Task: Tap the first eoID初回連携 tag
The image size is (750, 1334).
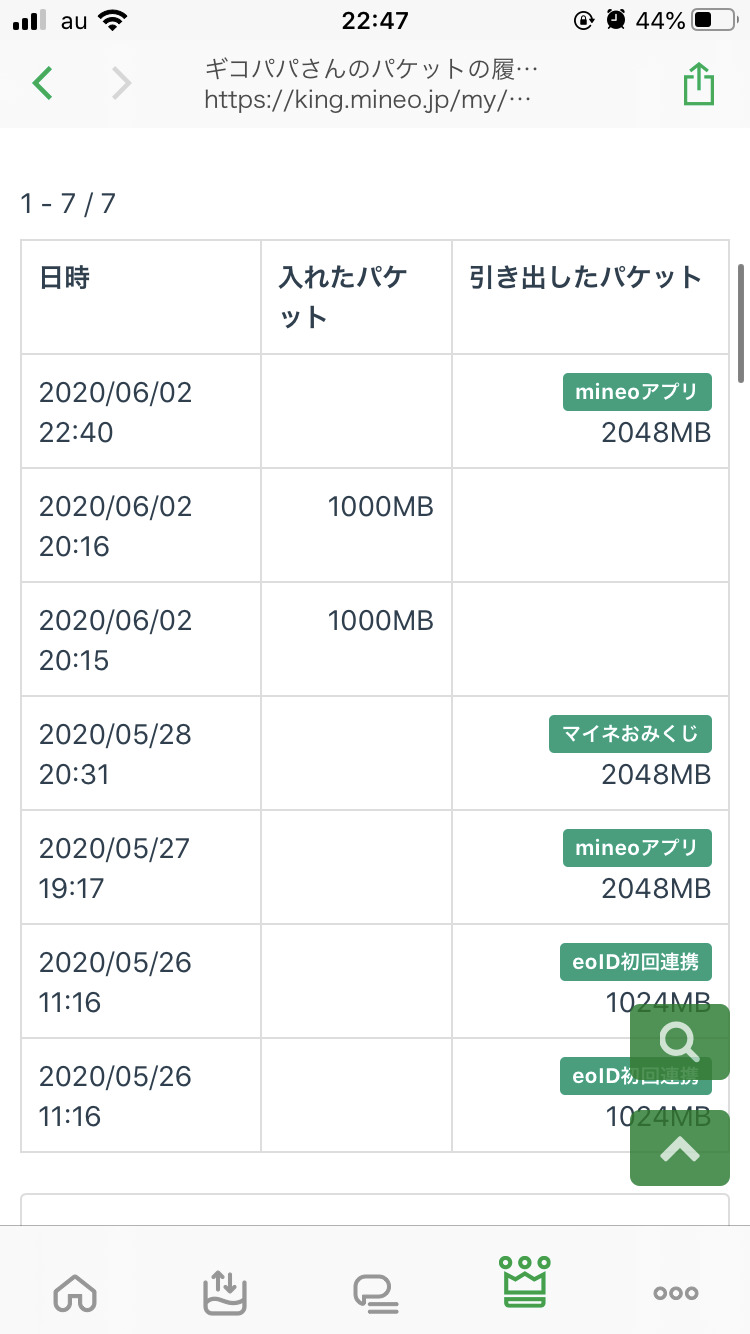Action: [x=635, y=962]
